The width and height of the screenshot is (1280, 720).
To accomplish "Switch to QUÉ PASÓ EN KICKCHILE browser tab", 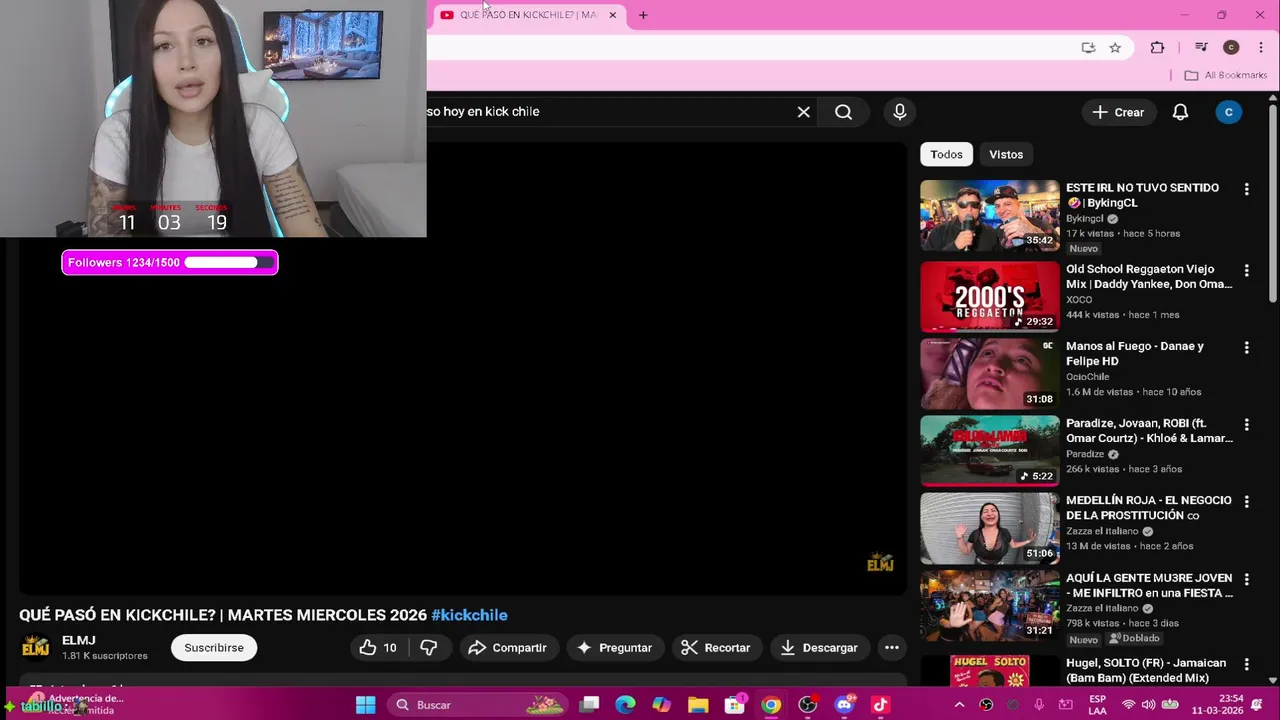I will [527, 15].
